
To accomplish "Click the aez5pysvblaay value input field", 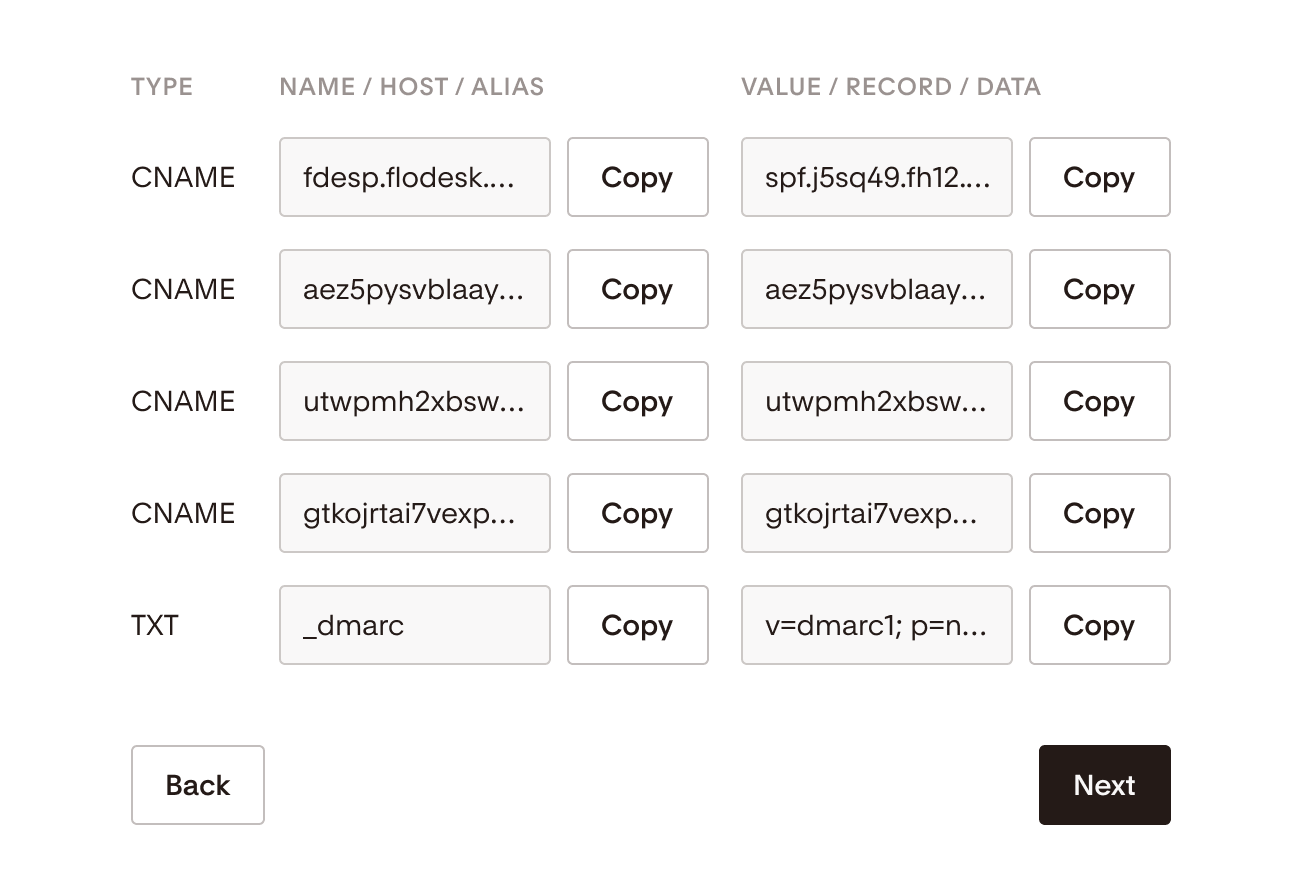I will [x=877, y=289].
